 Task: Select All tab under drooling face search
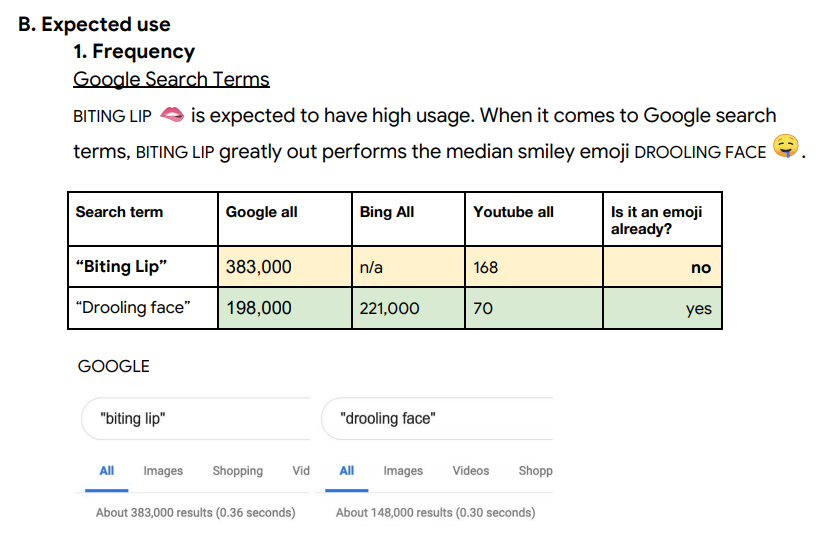347,471
